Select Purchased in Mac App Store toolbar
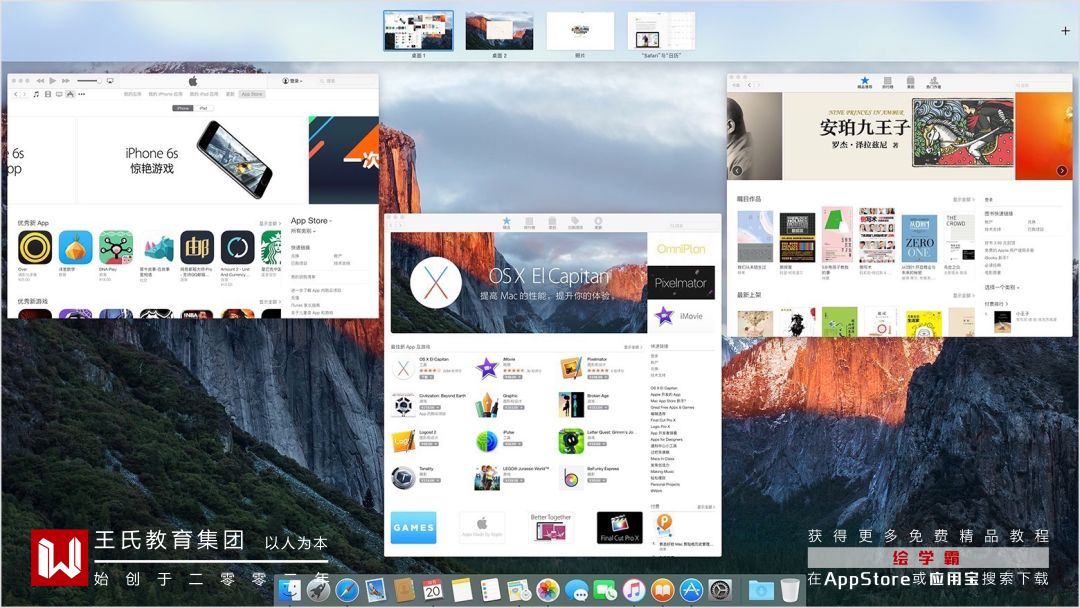1080x608 pixels. tap(575, 223)
